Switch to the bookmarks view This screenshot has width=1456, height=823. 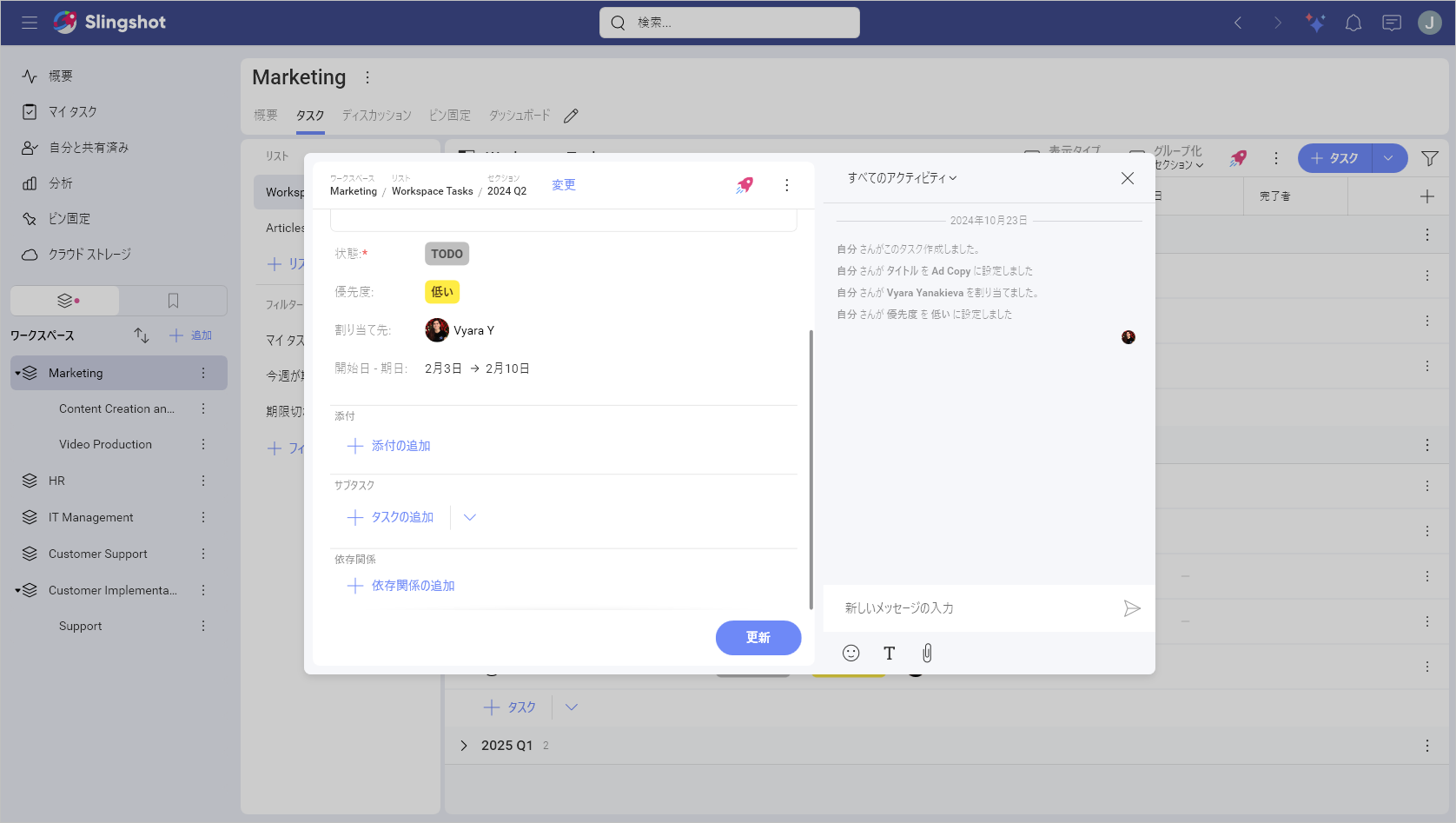pyautogui.click(x=173, y=301)
